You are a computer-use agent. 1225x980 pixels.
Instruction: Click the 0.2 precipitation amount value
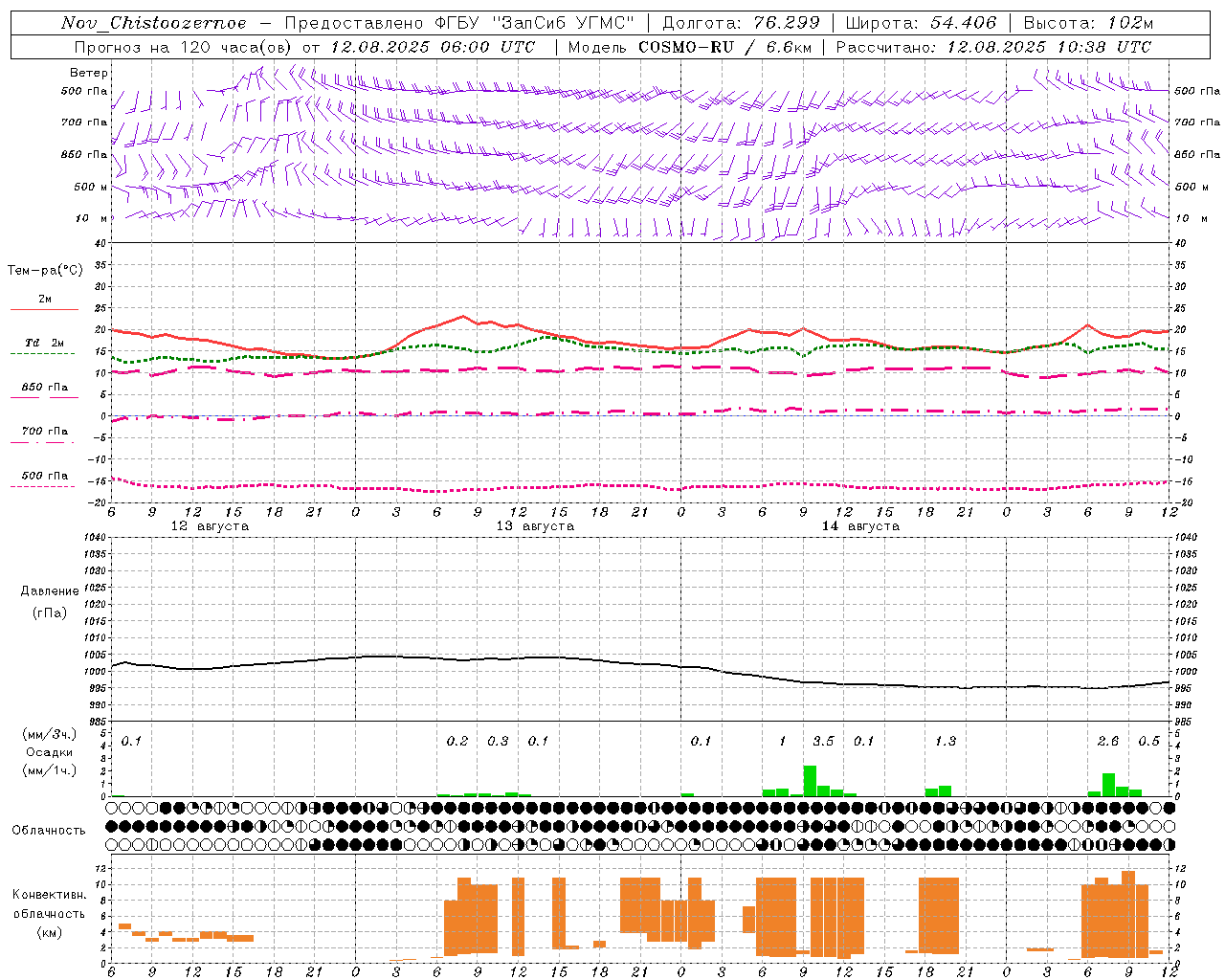457,741
